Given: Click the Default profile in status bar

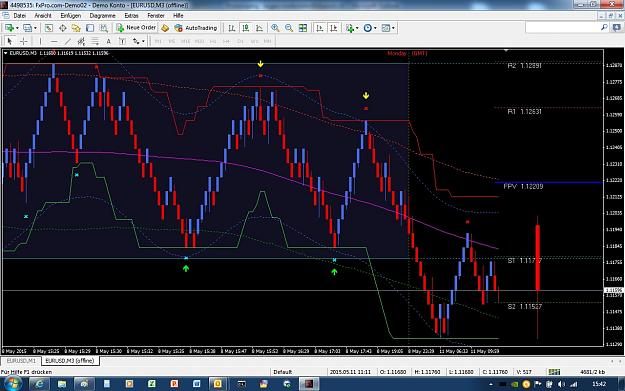Looking at the screenshot, I should (283, 372).
